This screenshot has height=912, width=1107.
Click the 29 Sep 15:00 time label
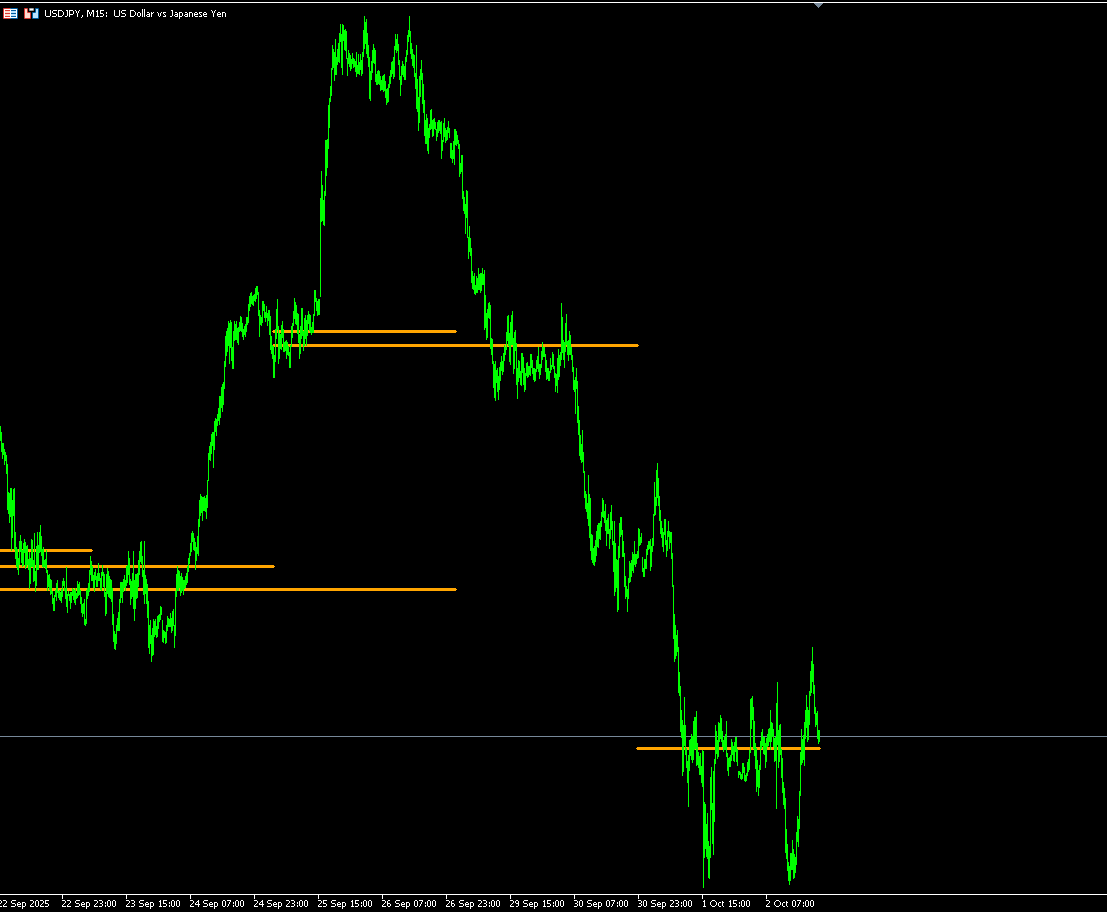(537, 904)
